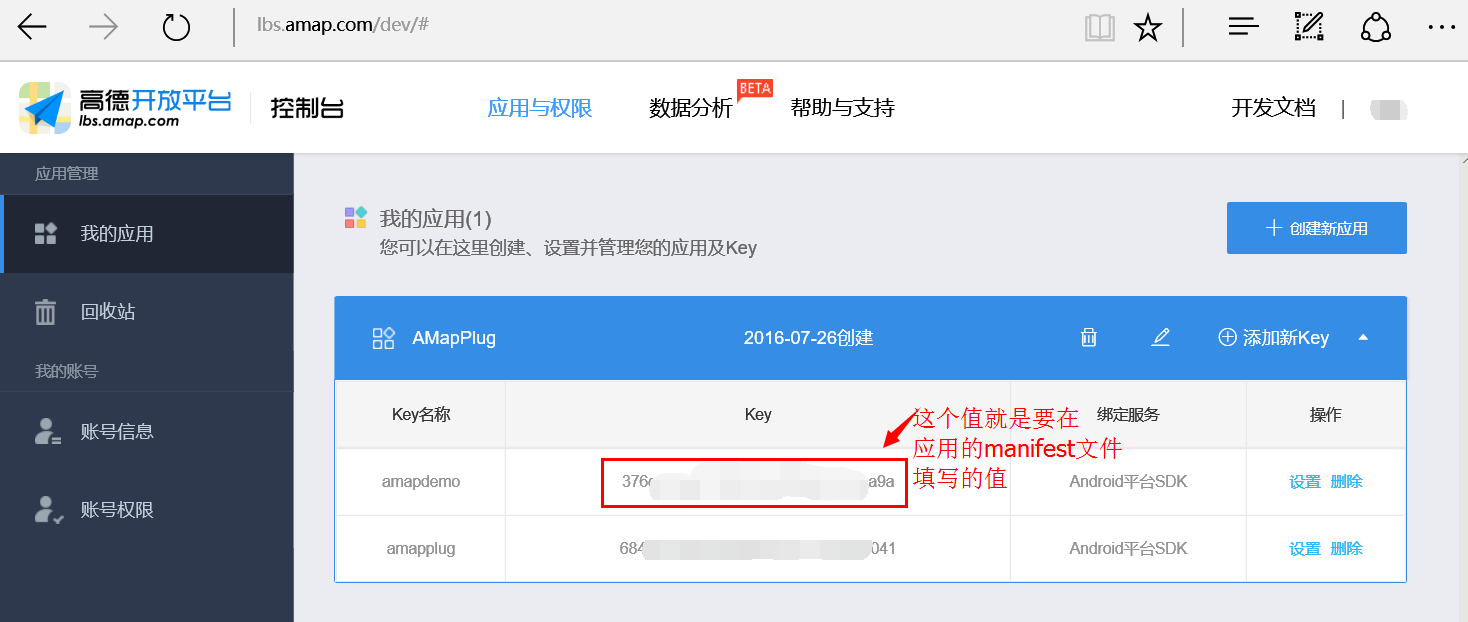The image size is (1468, 622).
Task: Click 2016-07-26创建 date text
Action: tap(808, 338)
